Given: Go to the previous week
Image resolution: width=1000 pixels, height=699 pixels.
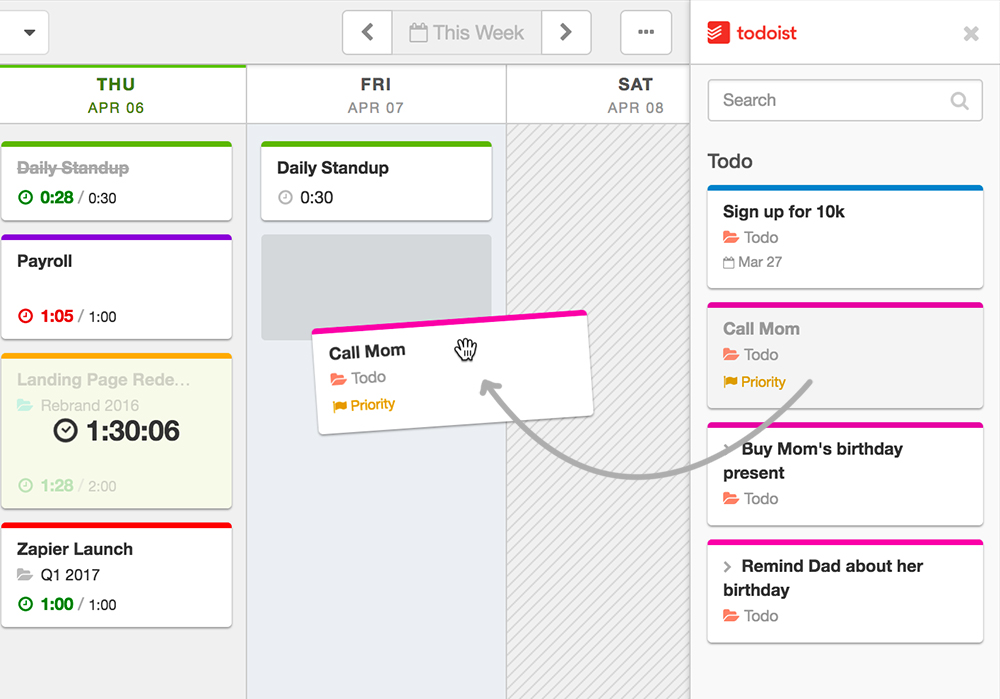Looking at the screenshot, I should point(367,33).
